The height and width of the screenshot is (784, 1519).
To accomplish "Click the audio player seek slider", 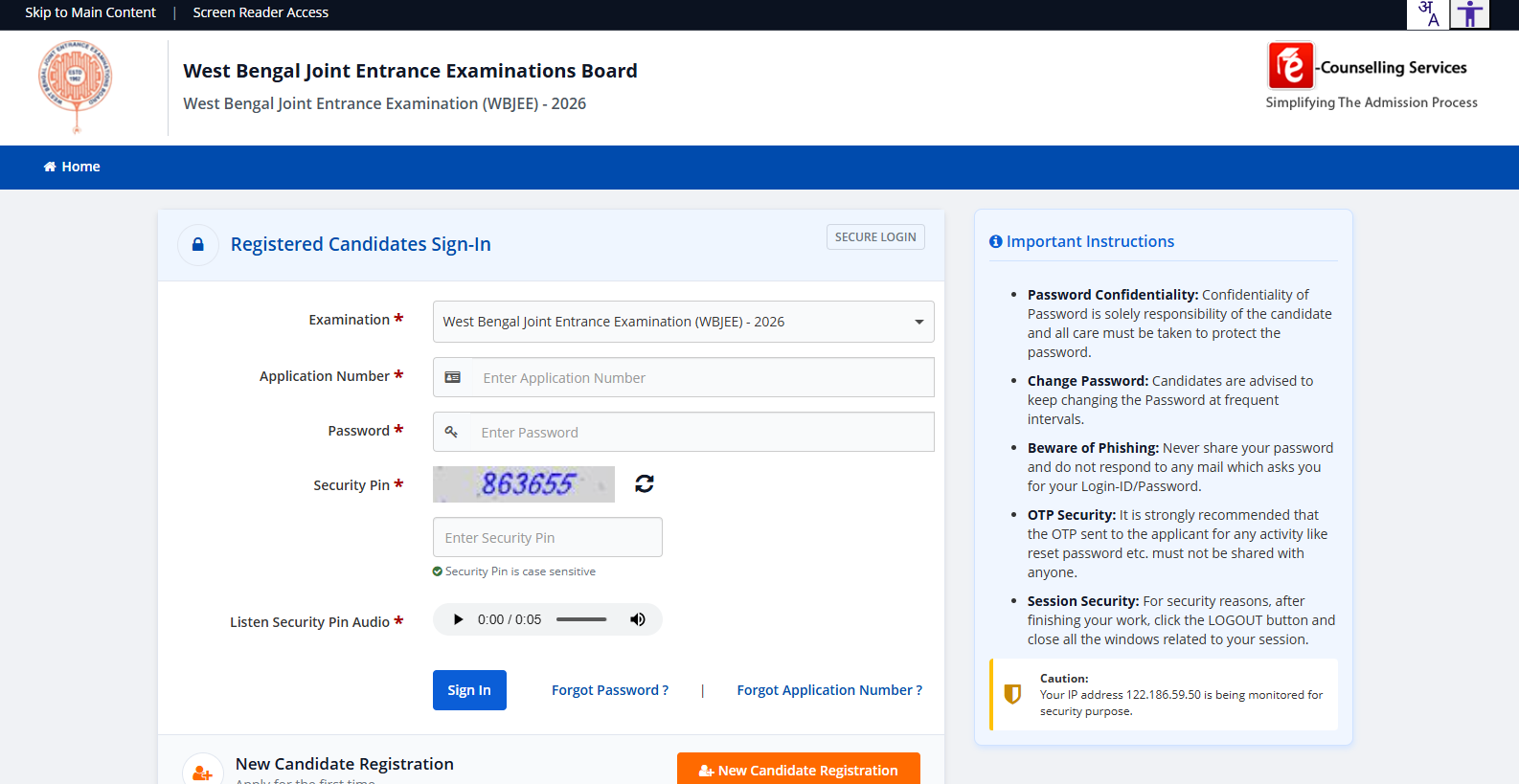I will 581,619.
